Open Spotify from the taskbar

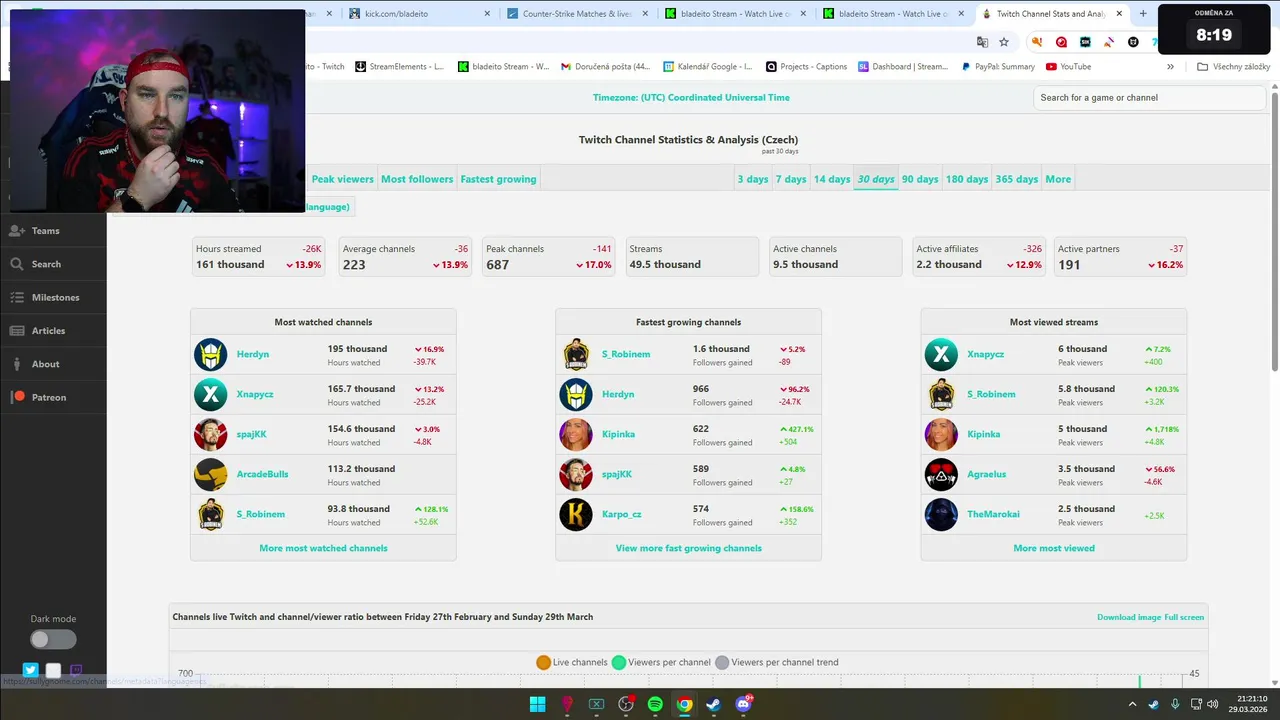(x=655, y=704)
